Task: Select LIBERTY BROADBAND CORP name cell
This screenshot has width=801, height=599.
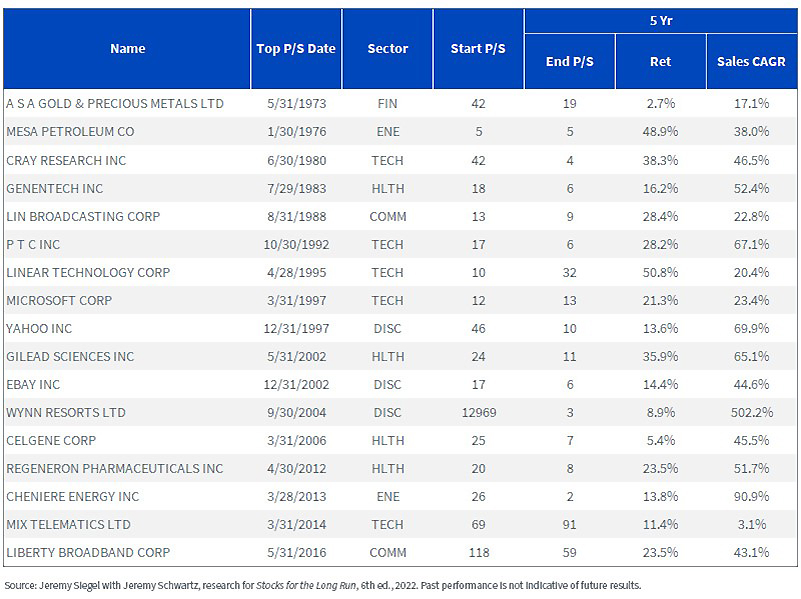Action: point(88,553)
